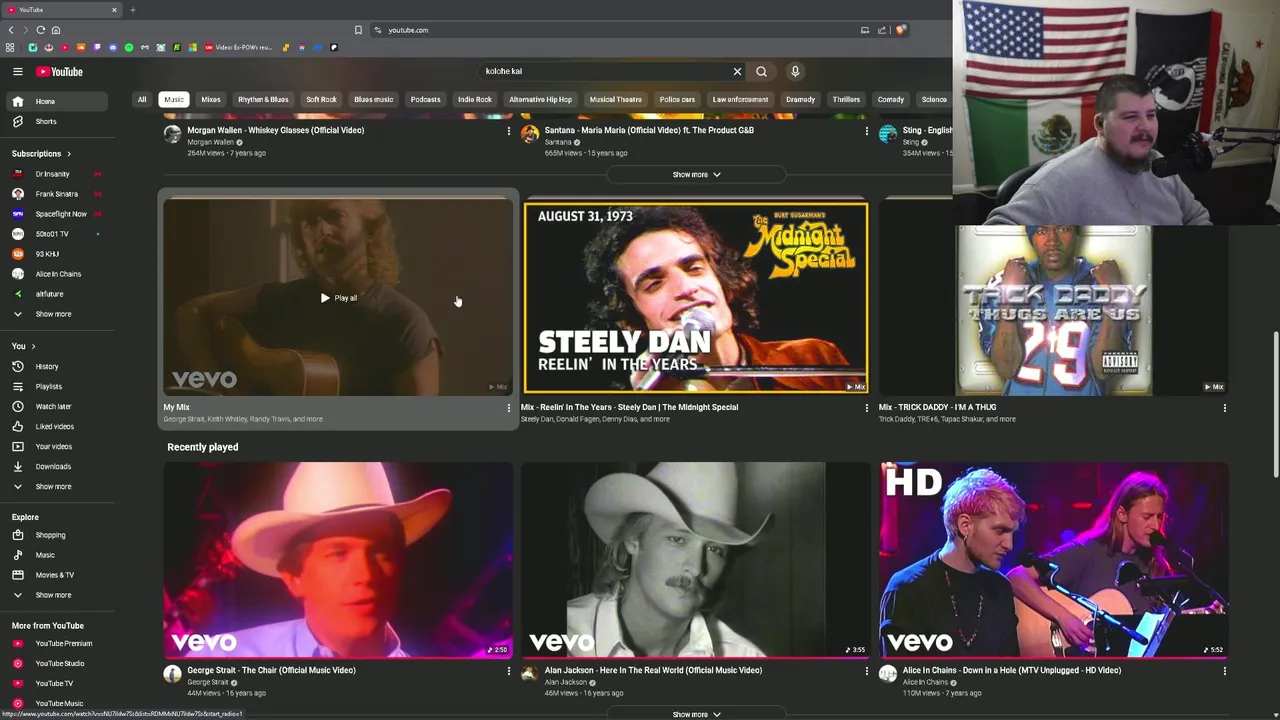
Task: Select the Music filter chip
Action: point(174,99)
